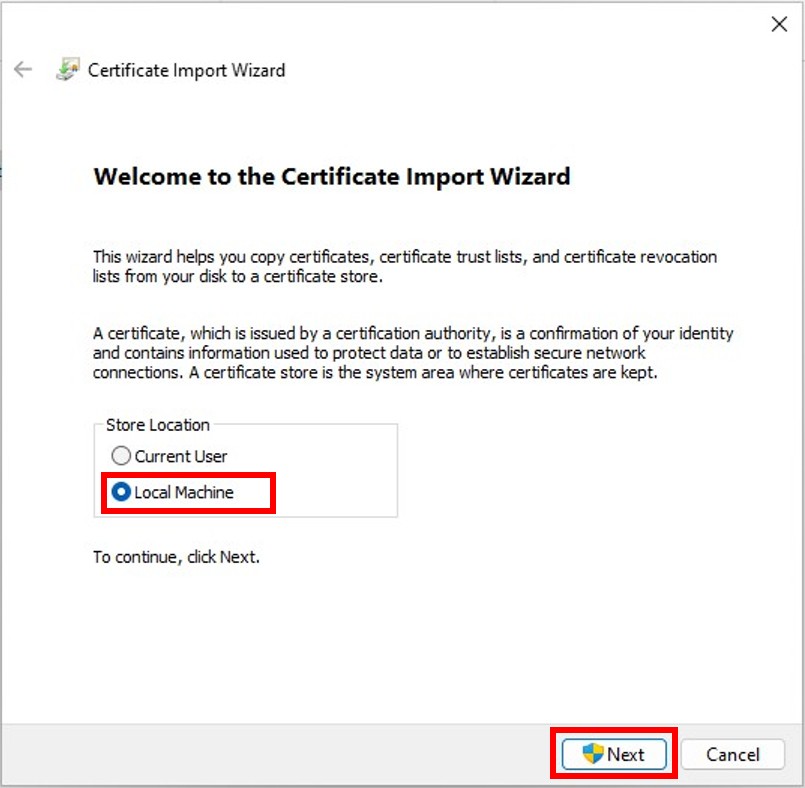Click the Welcome to the Certificate Import Wizard heading
Image resolution: width=805 pixels, height=788 pixels.
pos(331,177)
